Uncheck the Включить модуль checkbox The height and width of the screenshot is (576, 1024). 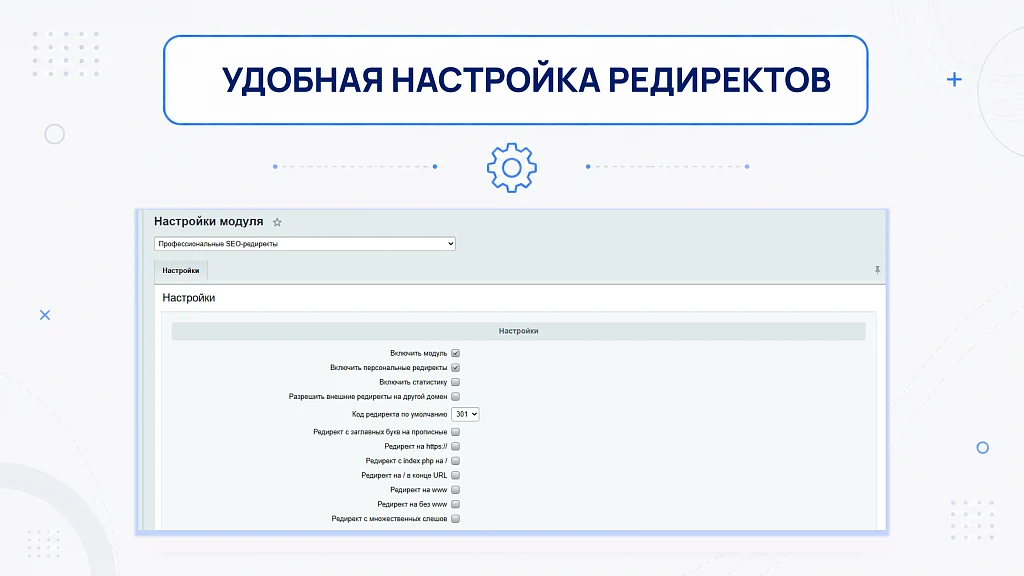point(455,353)
